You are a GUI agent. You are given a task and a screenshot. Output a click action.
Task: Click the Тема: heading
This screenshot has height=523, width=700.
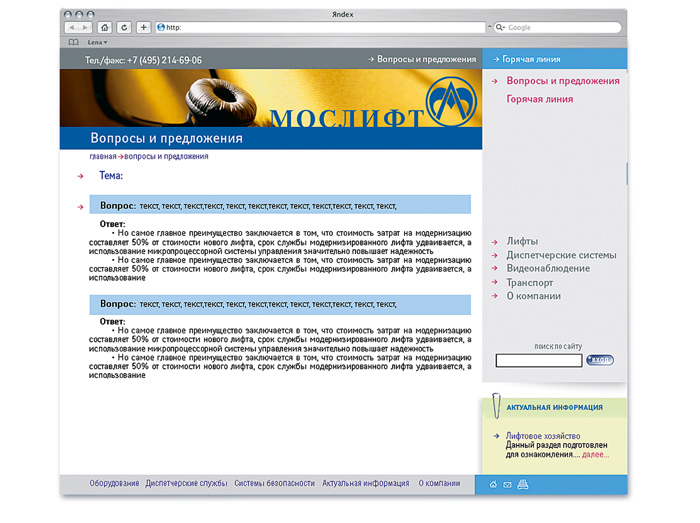tap(111, 176)
